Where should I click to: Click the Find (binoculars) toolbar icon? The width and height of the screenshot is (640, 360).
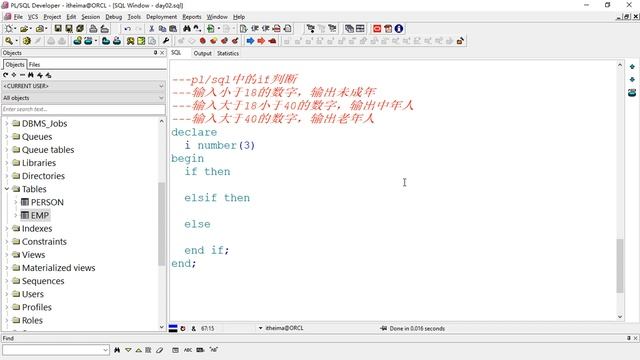[x=187, y=29]
